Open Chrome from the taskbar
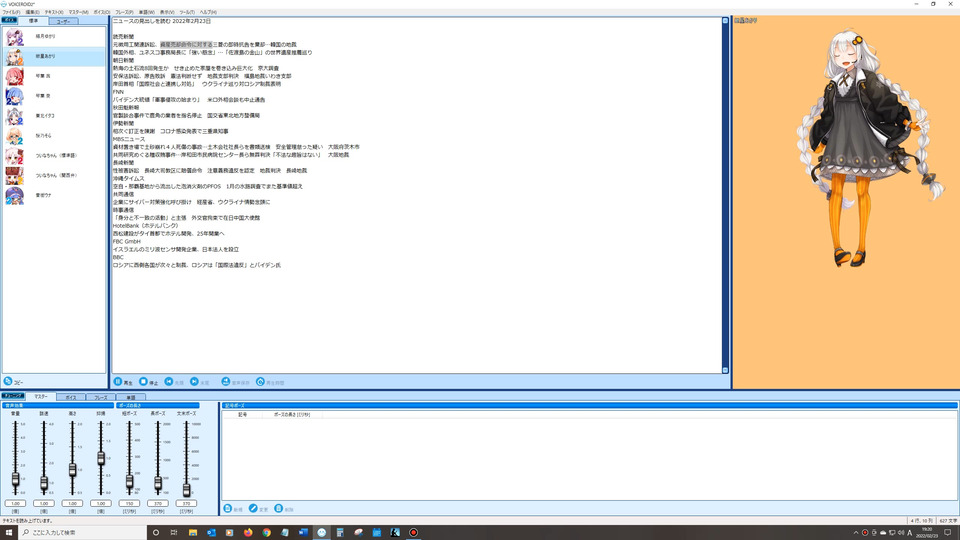 click(266, 532)
